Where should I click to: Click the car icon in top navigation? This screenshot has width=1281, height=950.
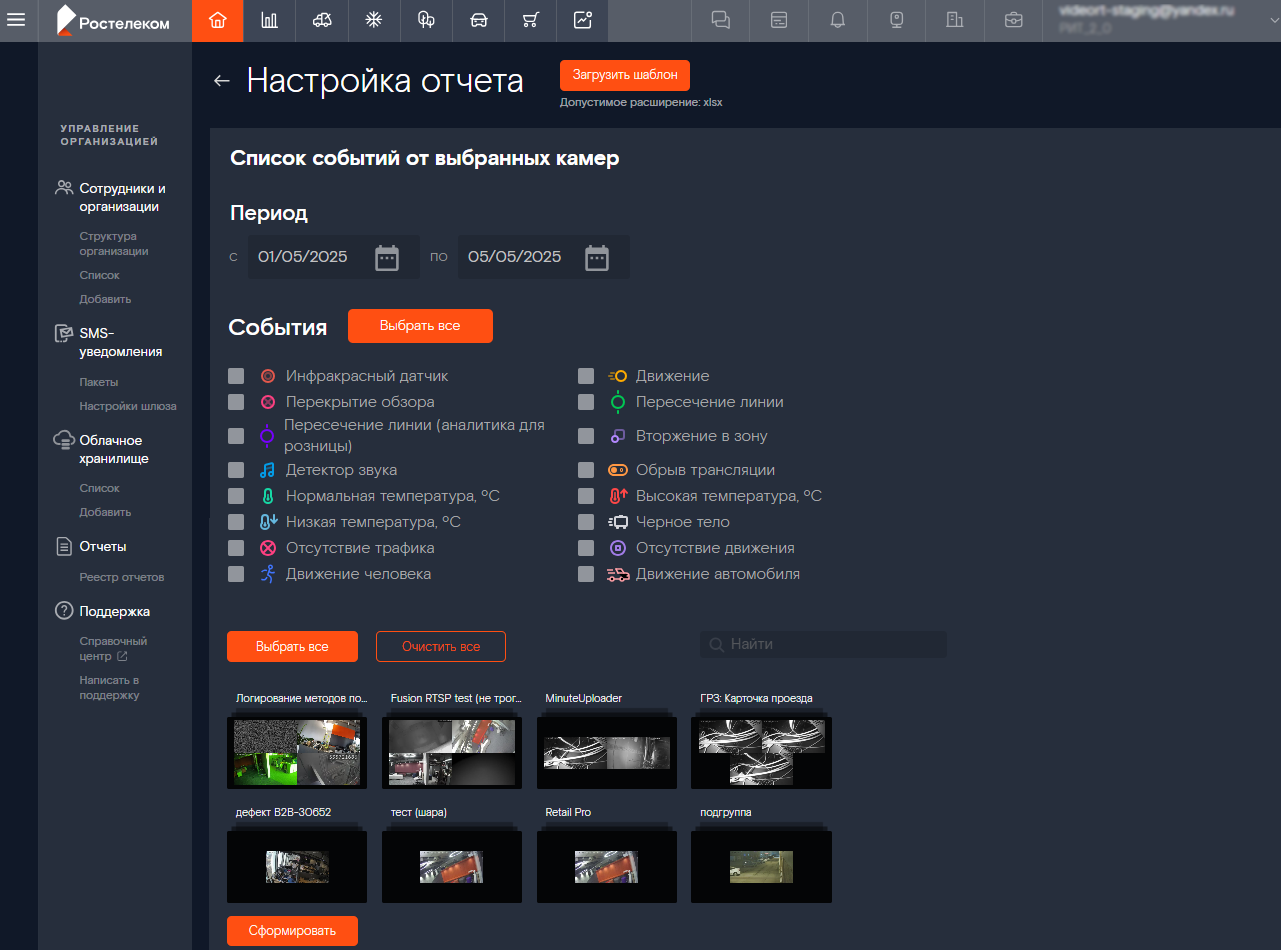pyautogui.click(x=479, y=20)
